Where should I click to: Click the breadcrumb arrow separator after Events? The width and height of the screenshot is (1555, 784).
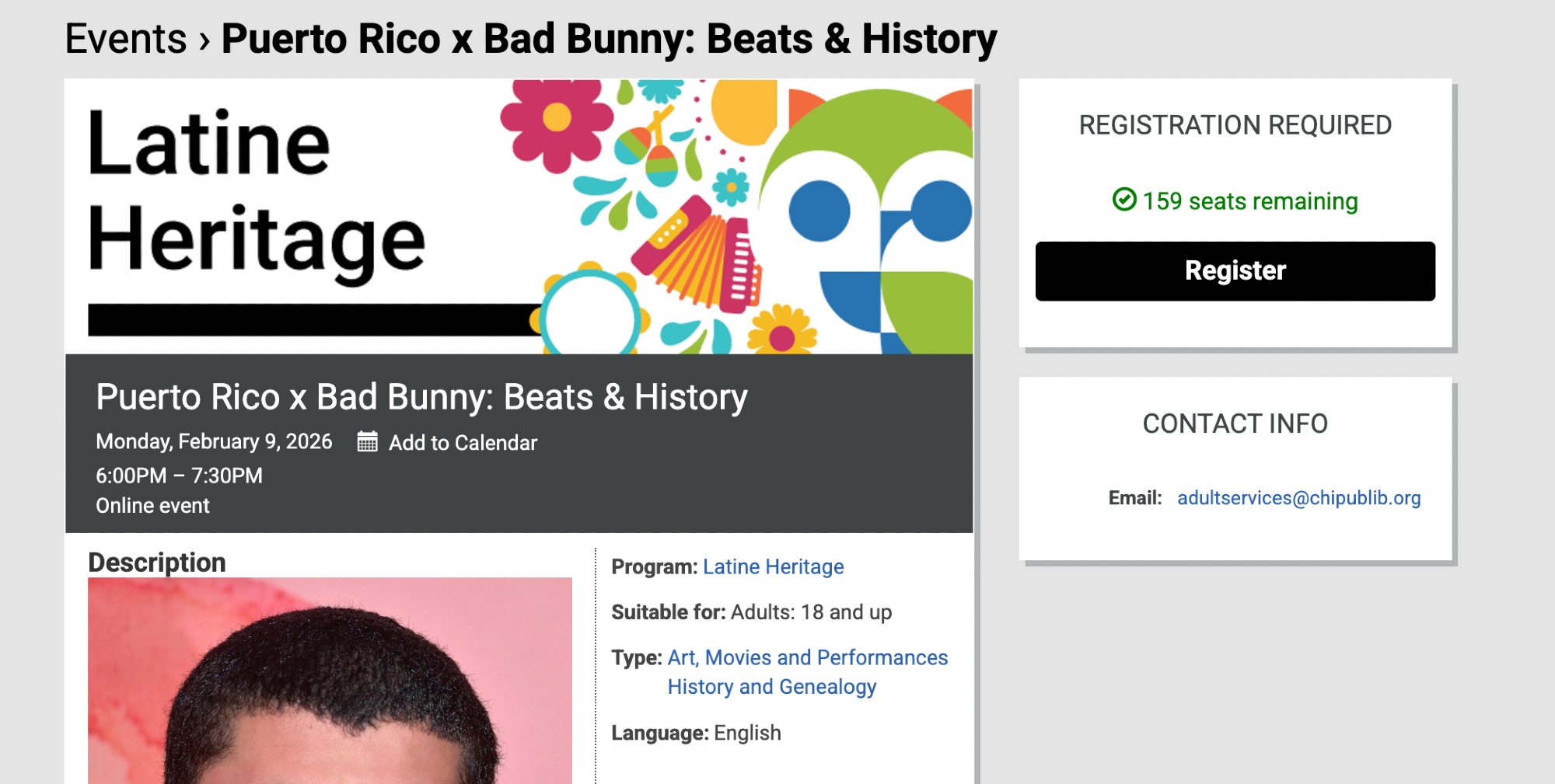(204, 40)
